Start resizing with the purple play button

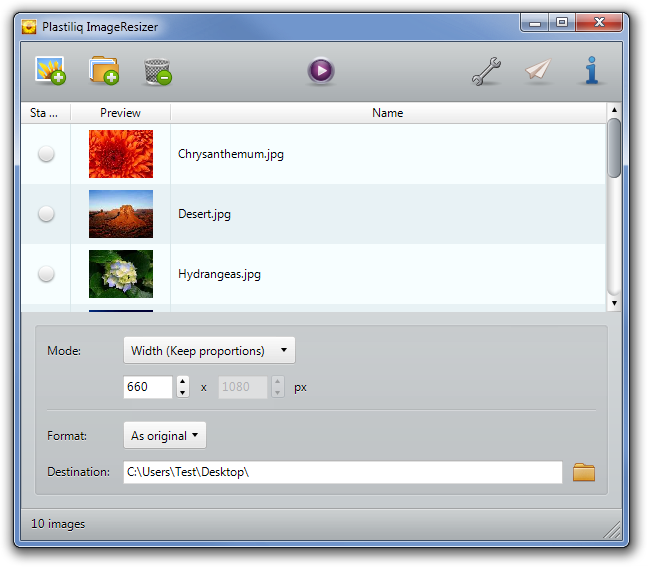tap(321, 71)
